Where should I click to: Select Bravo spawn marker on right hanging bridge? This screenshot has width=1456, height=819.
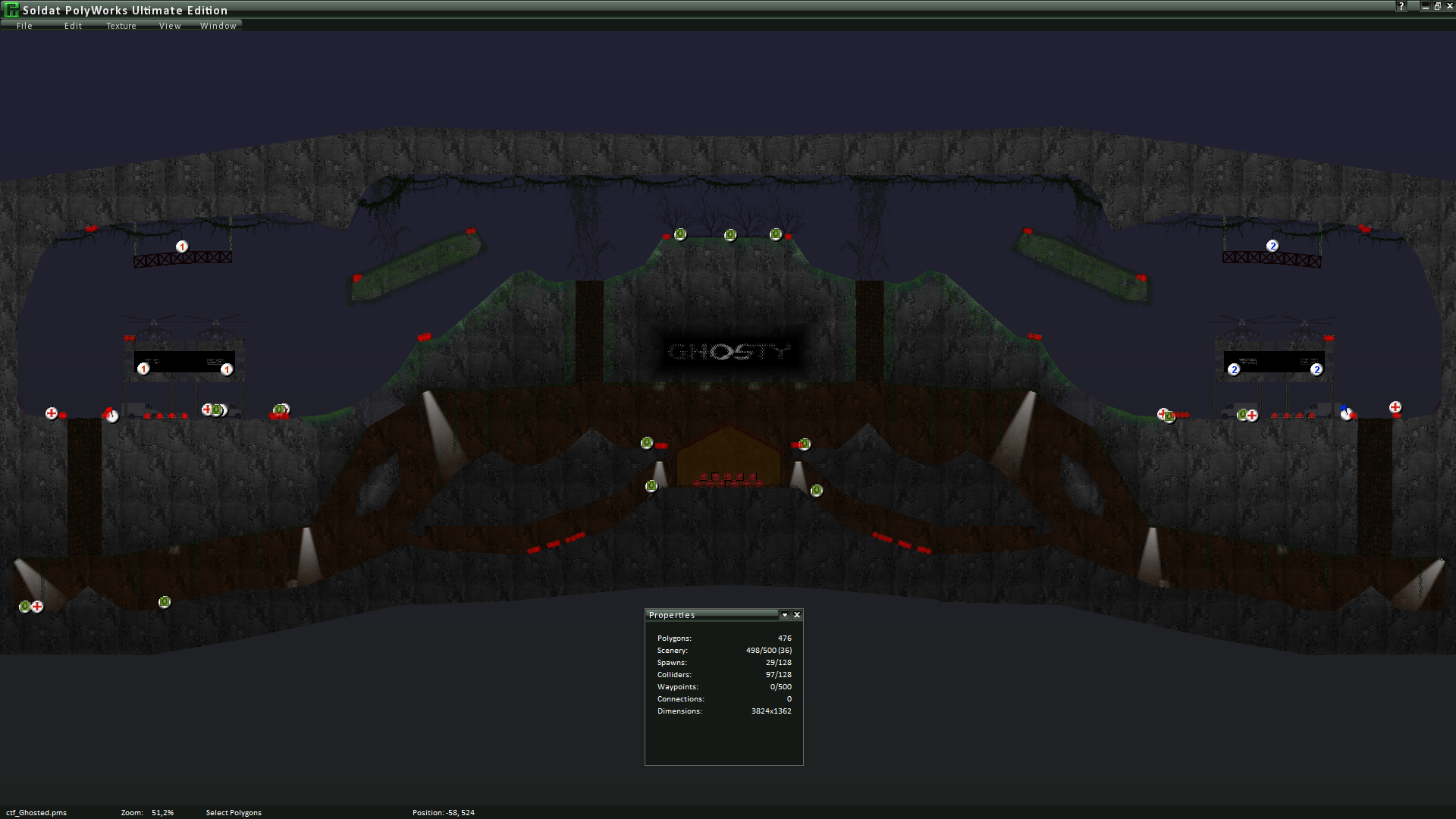[x=1272, y=246]
